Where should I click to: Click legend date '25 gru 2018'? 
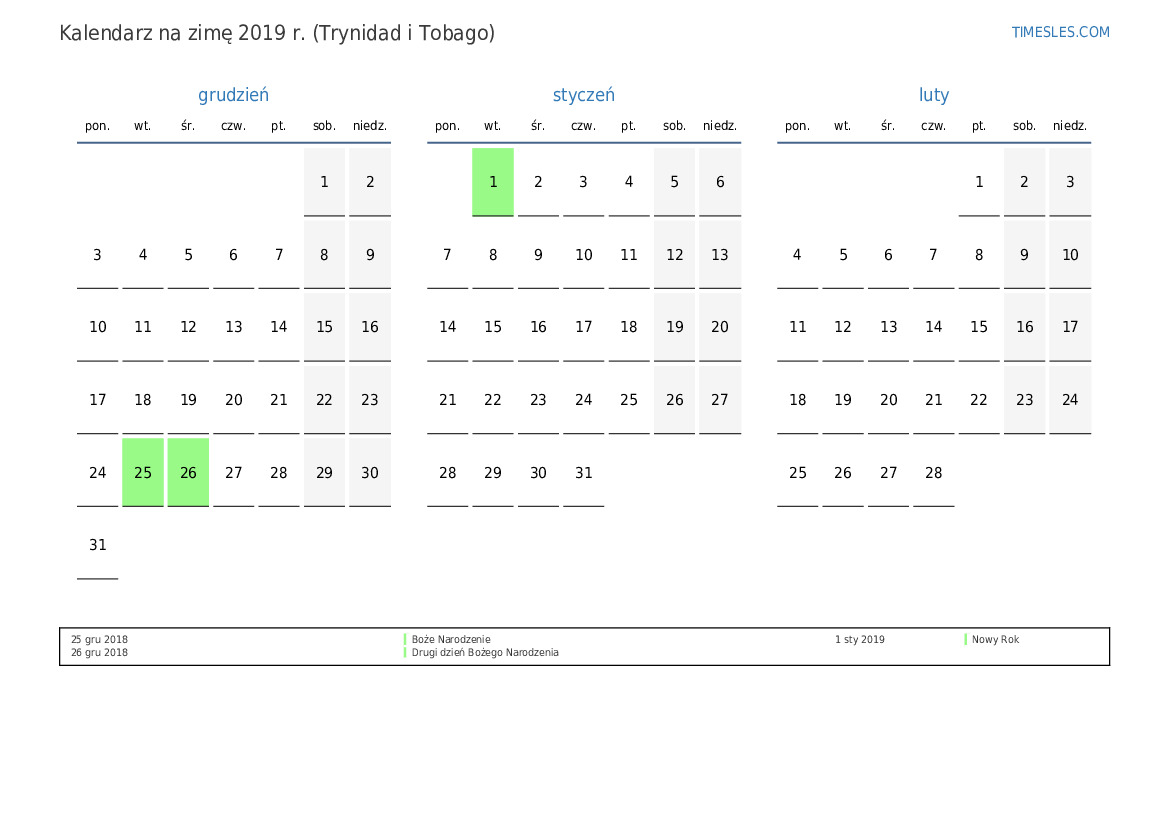coord(99,639)
